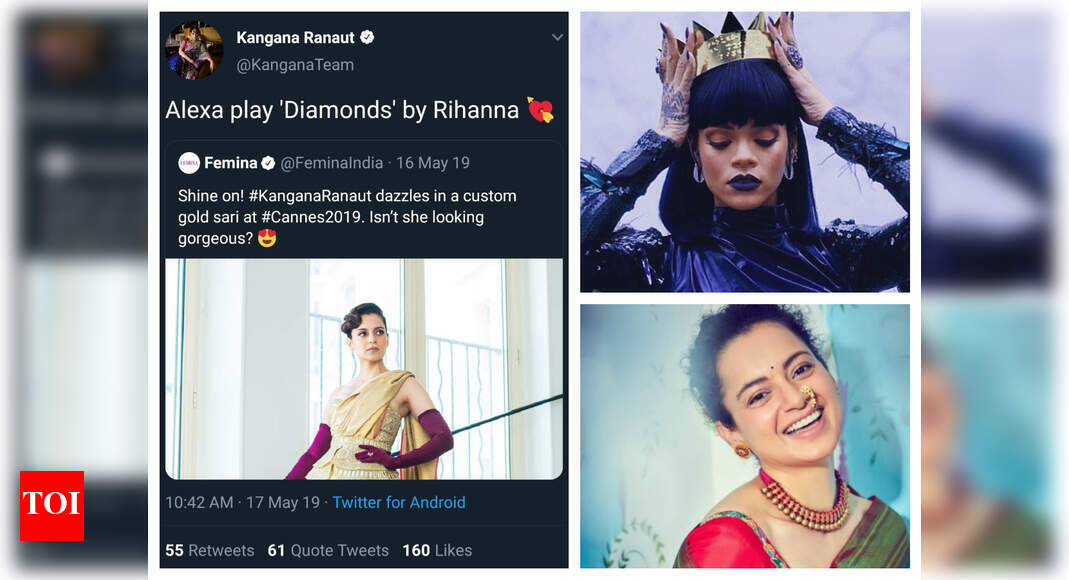Screen dimensions: 1069x580
Task: Click the Twitter for Android link
Action: click(399, 502)
